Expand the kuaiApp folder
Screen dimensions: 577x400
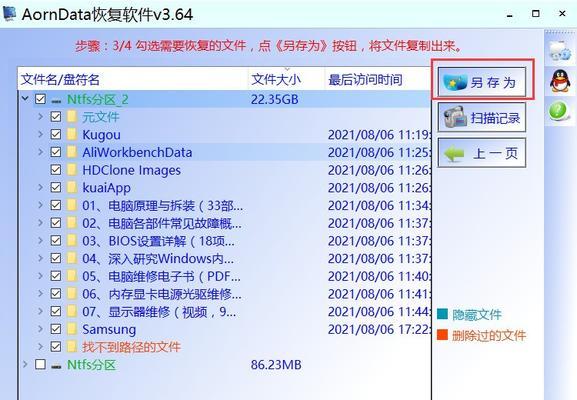tap(40, 187)
